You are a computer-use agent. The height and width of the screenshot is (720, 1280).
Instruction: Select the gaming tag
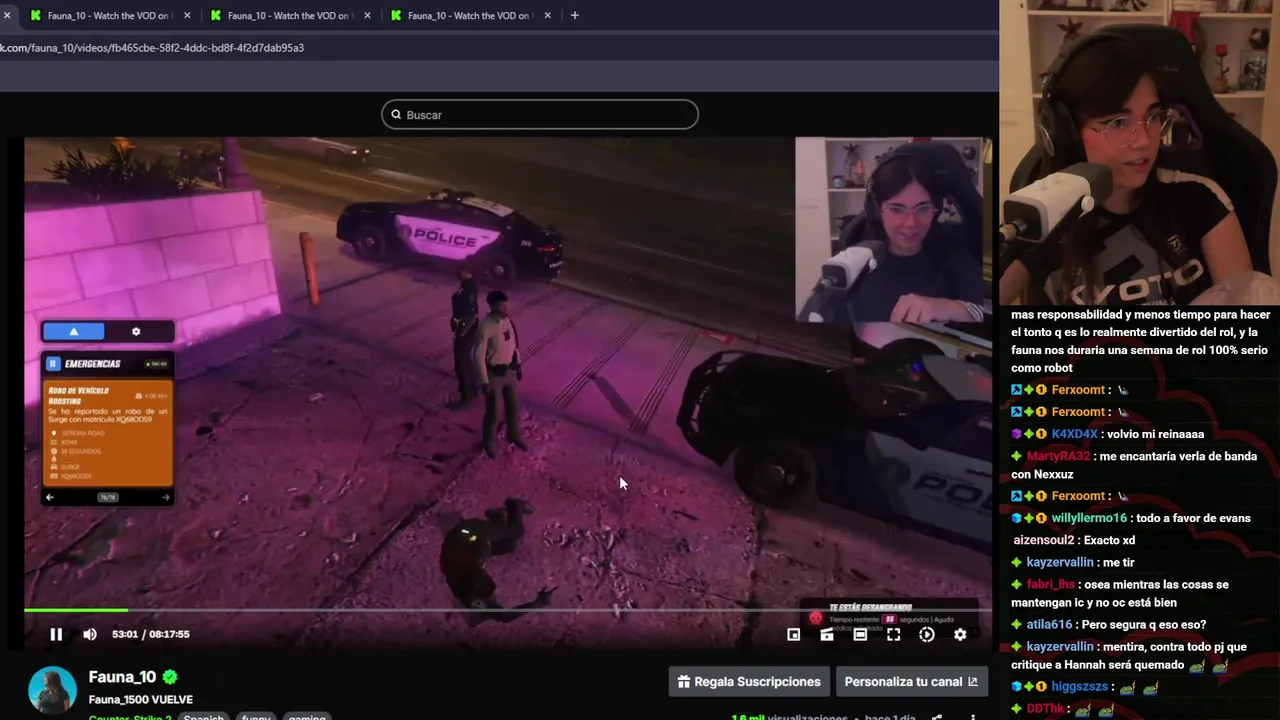(307, 717)
